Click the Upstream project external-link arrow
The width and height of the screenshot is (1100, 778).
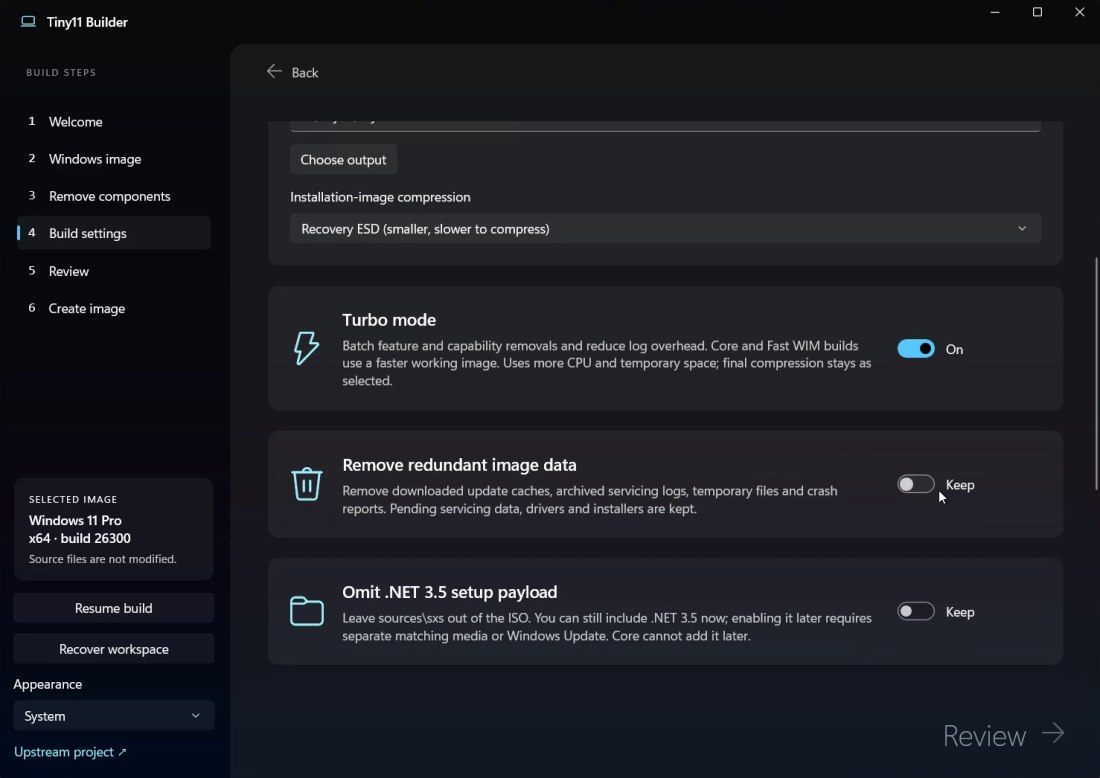tap(122, 752)
